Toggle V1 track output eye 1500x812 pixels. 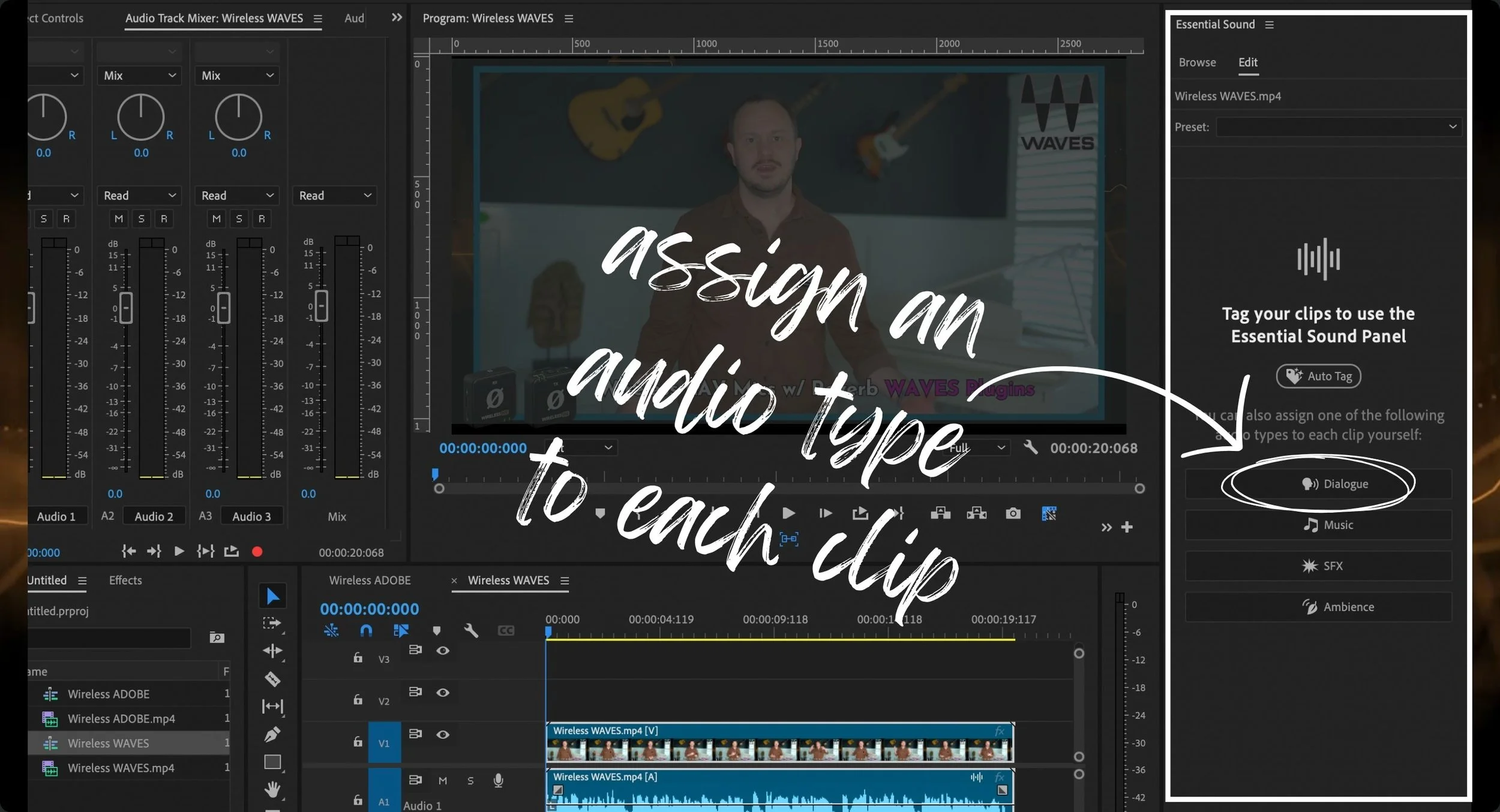(443, 735)
